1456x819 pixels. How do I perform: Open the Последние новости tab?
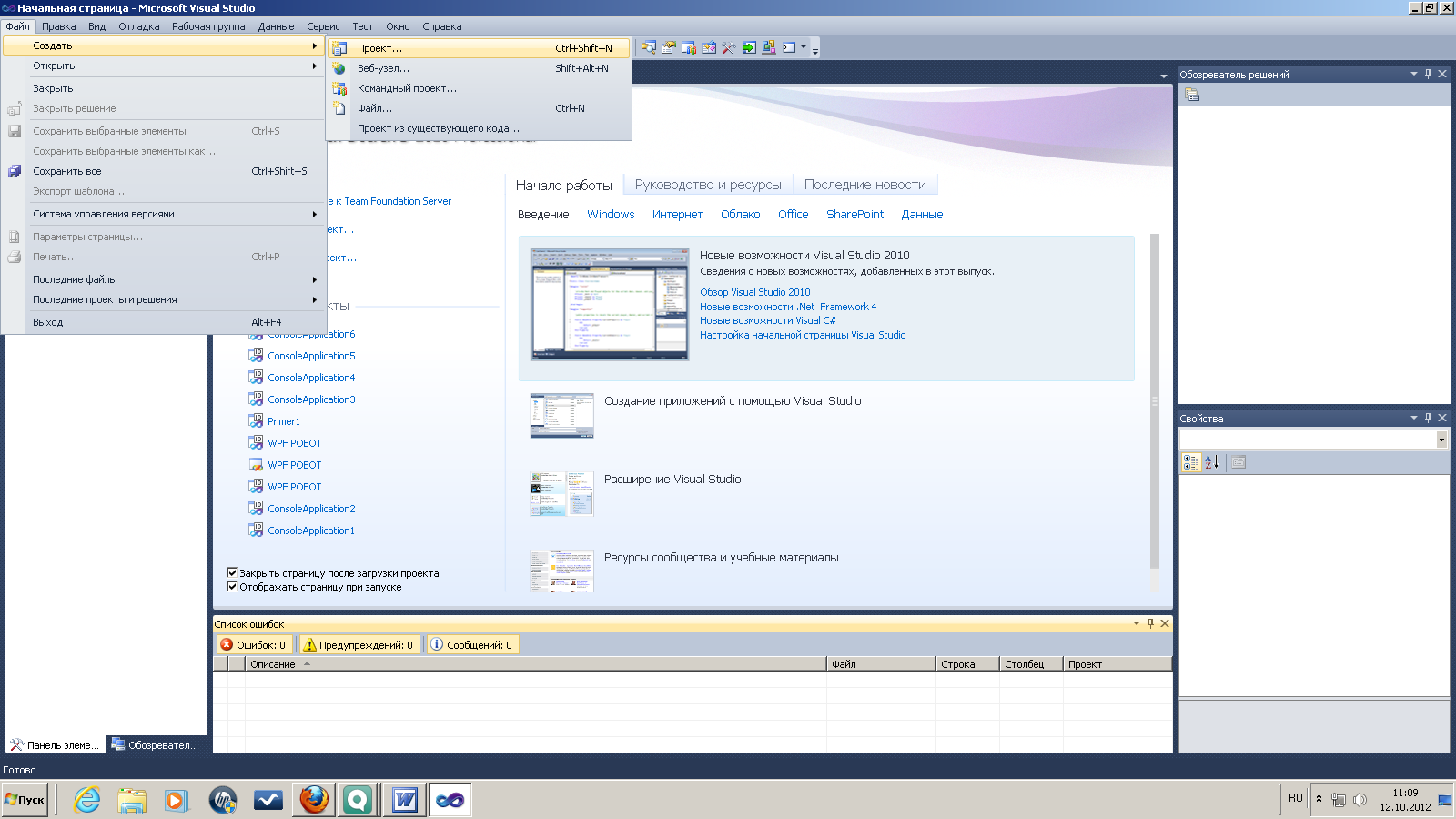click(865, 185)
